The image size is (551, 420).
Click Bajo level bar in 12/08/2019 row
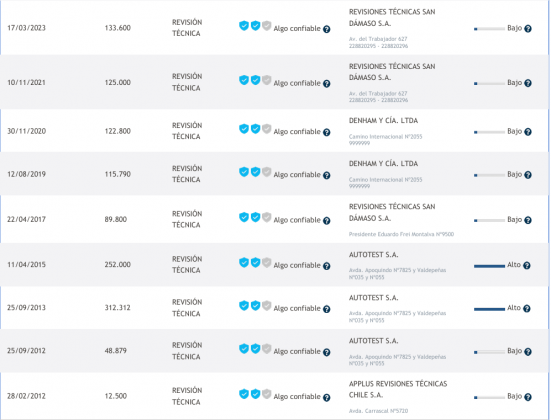coord(489,175)
